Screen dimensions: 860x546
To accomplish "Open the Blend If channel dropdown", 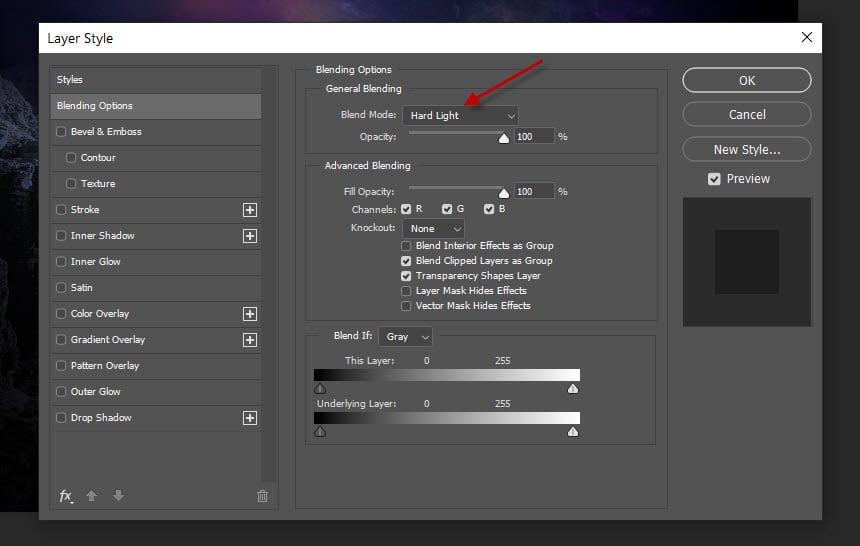I will (x=407, y=337).
